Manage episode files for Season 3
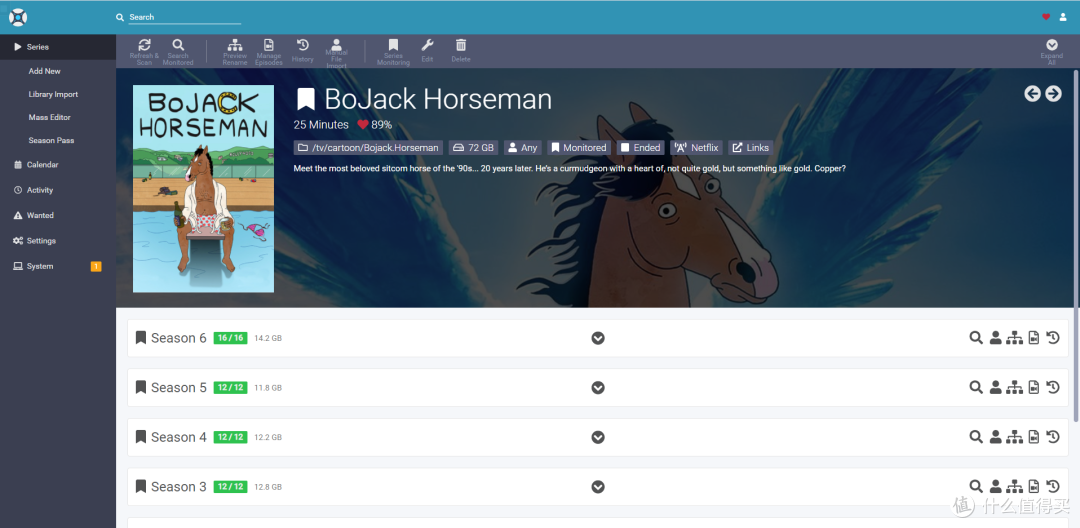The image size is (1080, 528). (x=1033, y=486)
